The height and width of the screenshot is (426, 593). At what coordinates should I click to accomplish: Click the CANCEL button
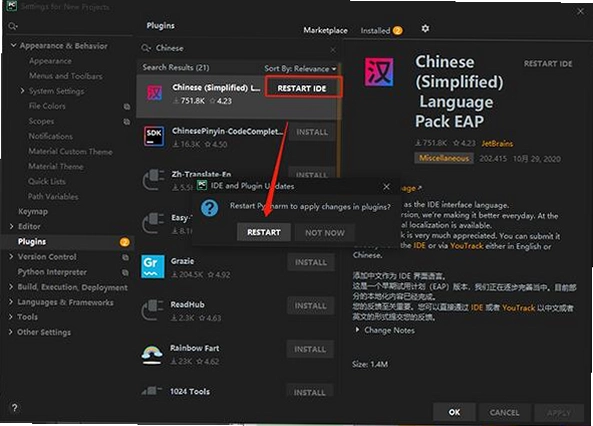coord(504,413)
